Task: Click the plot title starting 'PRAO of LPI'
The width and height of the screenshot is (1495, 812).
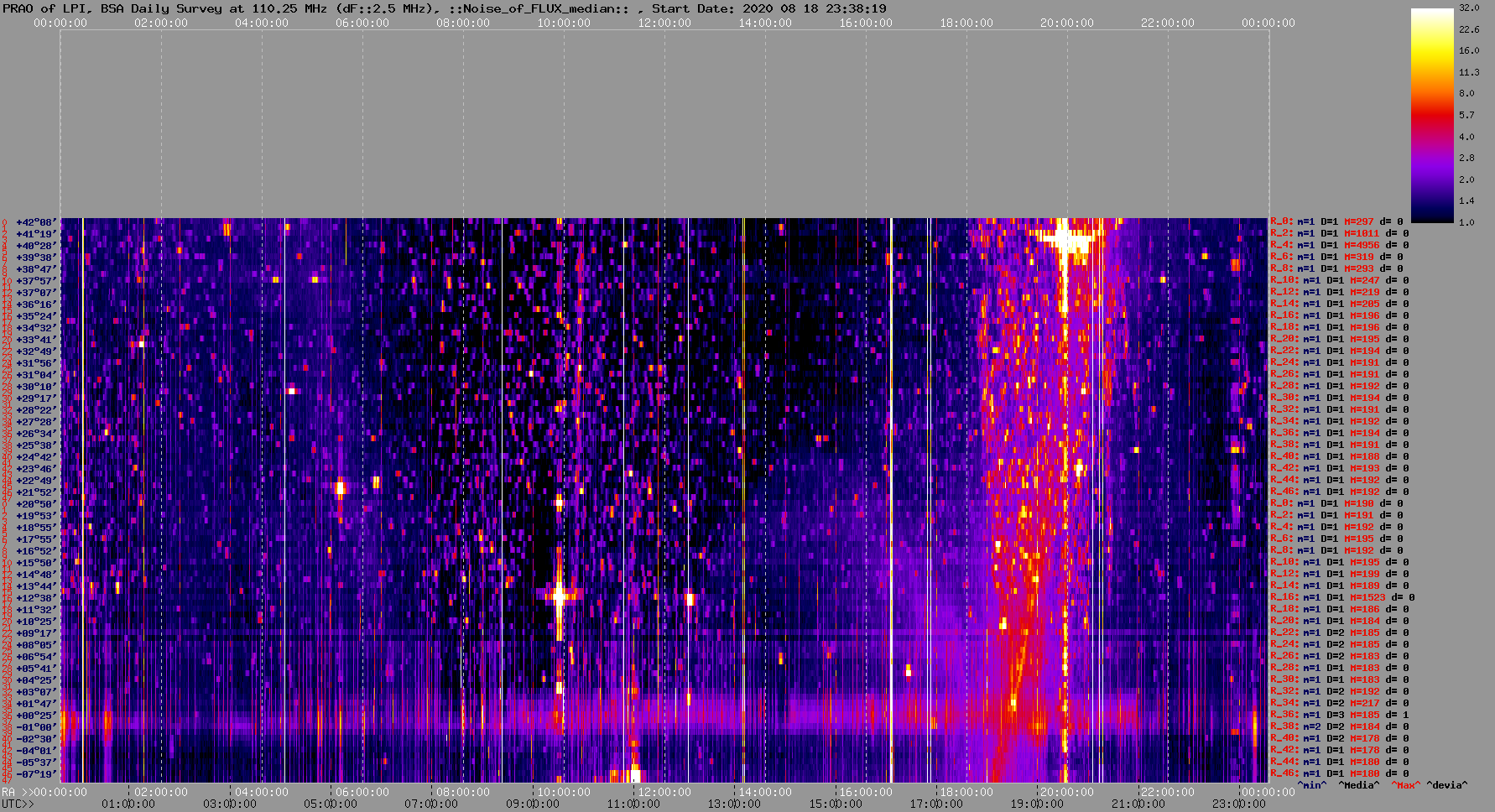Action: pos(444,8)
